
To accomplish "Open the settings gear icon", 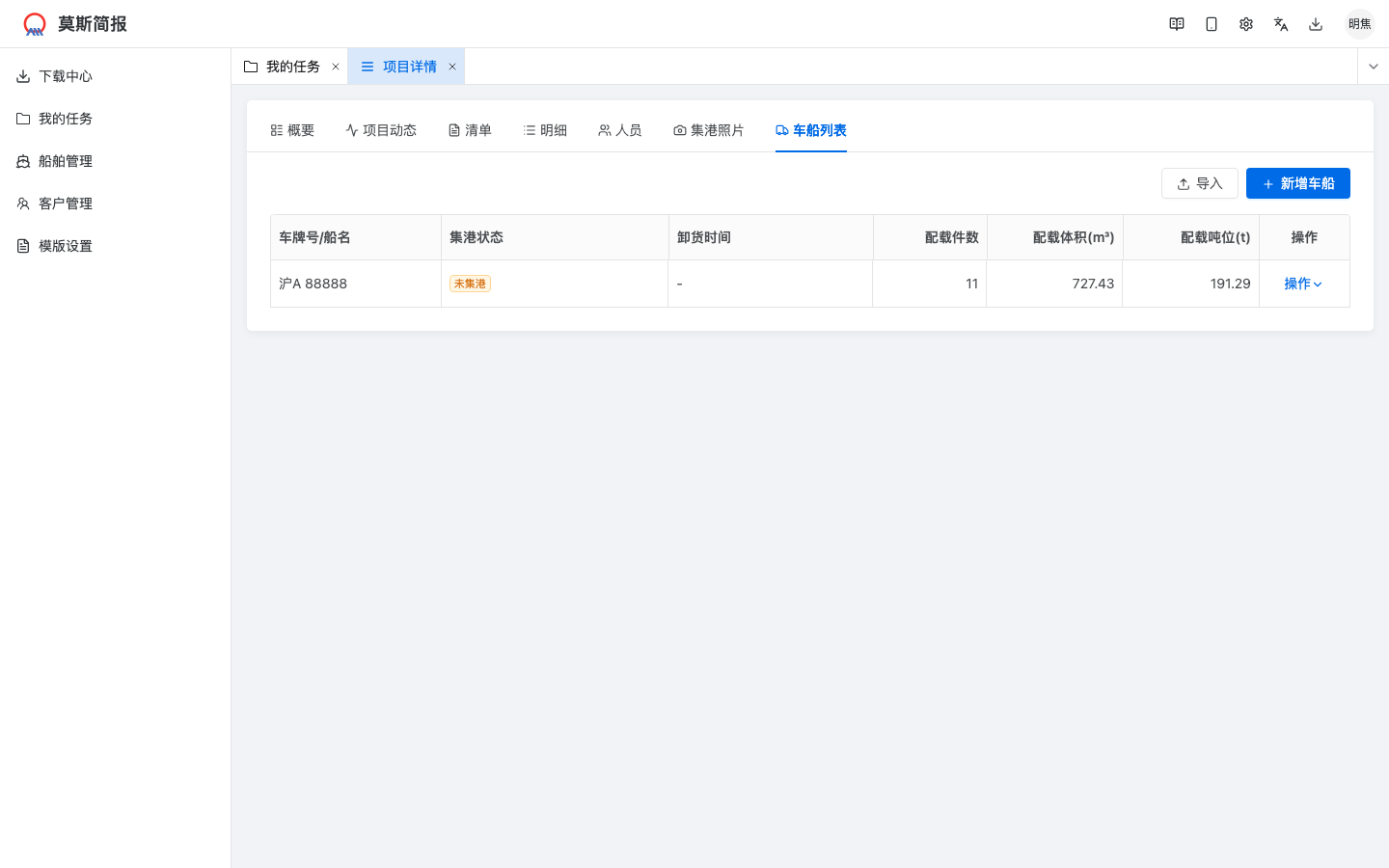I will coord(1246,23).
